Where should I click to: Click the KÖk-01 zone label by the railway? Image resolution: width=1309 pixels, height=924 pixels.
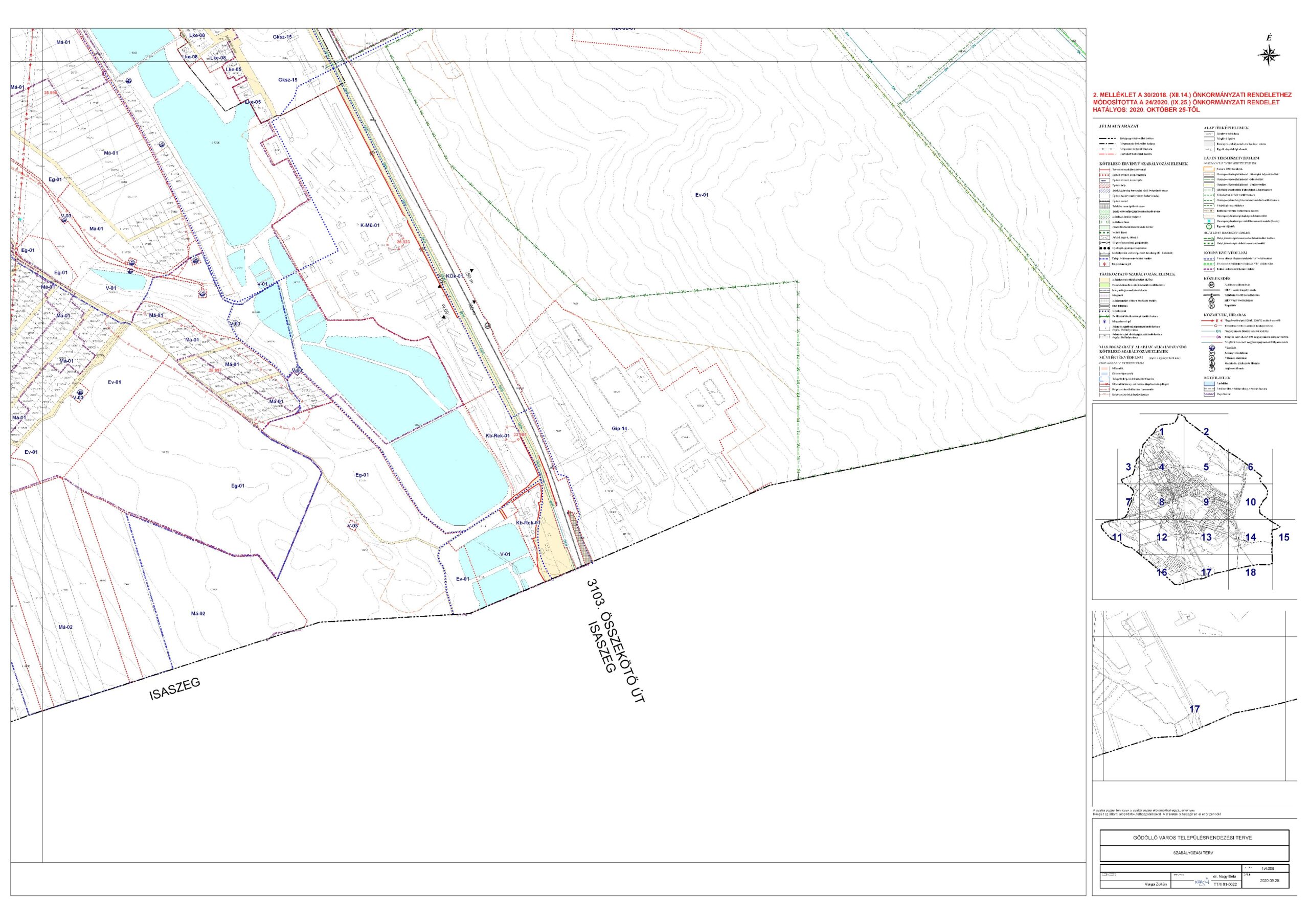[455, 276]
